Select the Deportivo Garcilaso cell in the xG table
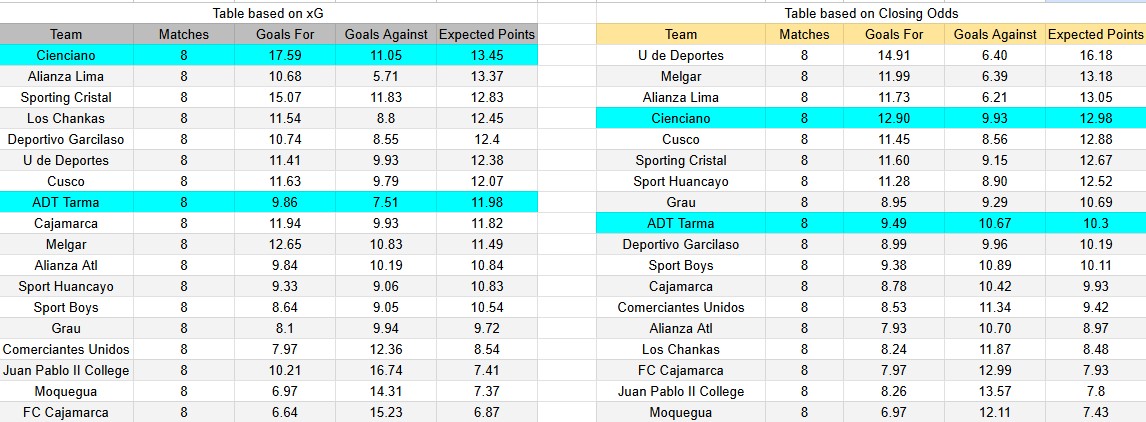 [x=66, y=139]
